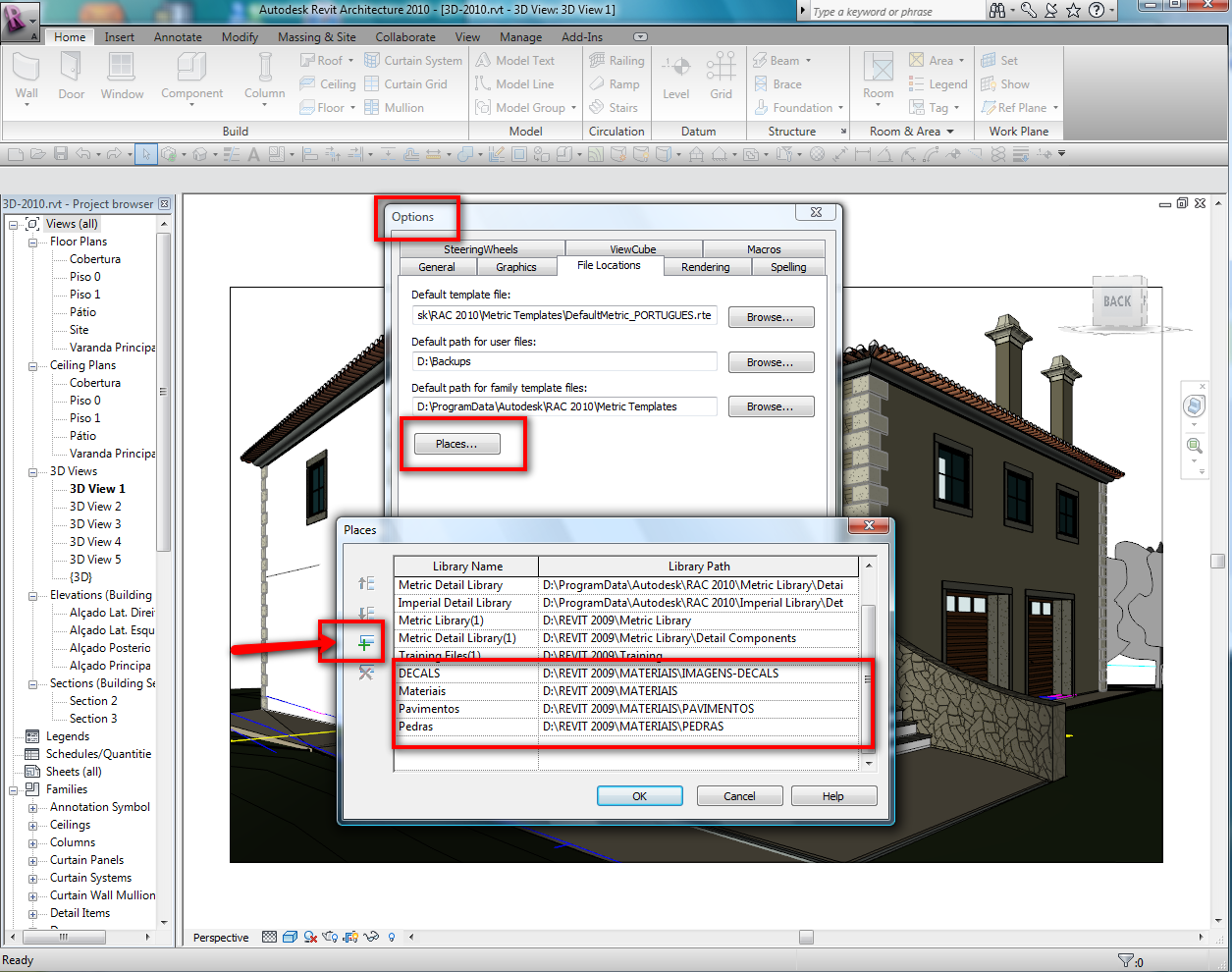Image resolution: width=1232 pixels, height=972 pixels.
Task: Open the Floor tool dropdown arrow
Action: [352, 108]
